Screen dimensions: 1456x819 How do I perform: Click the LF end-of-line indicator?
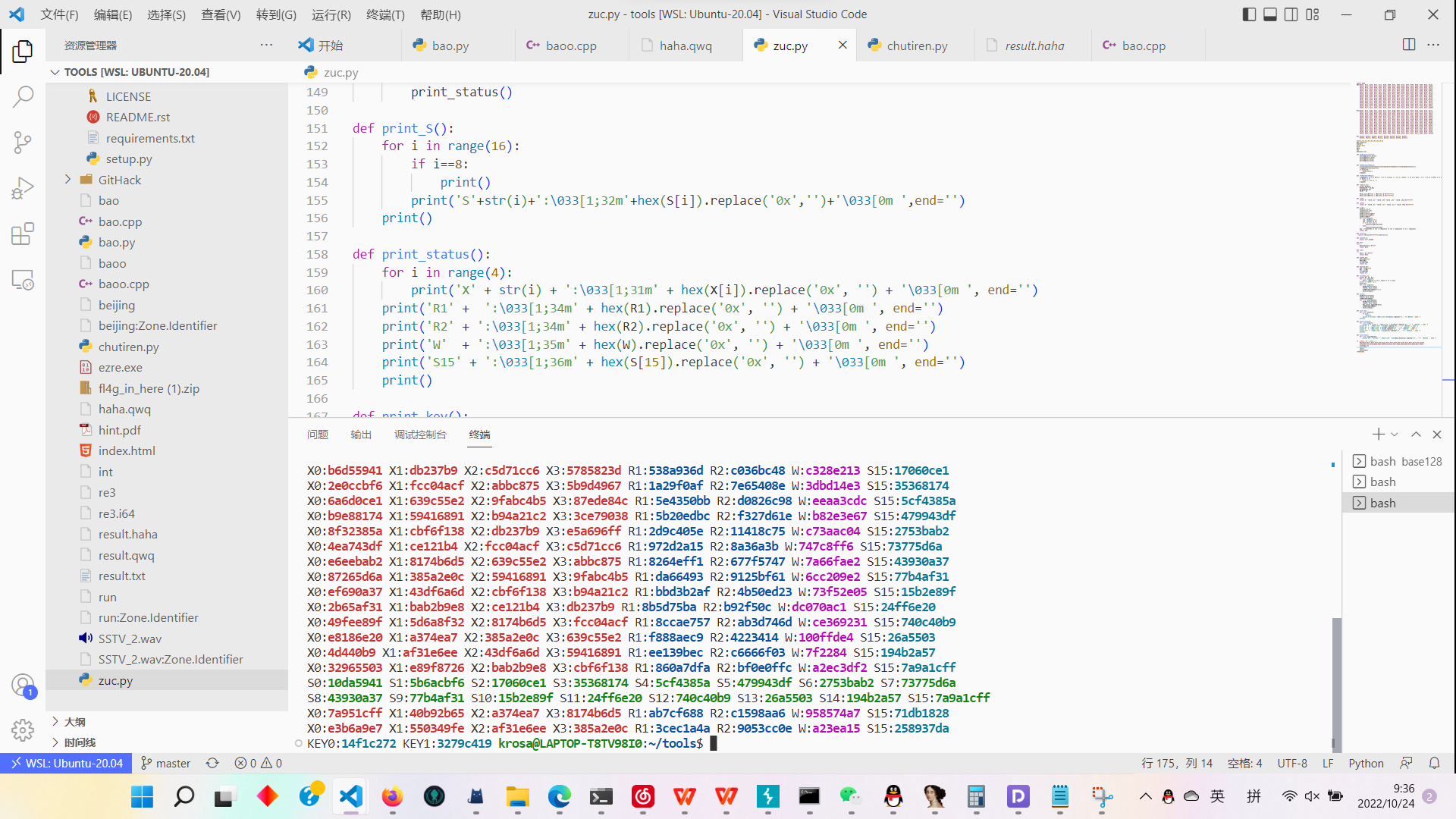(x=1328, y=763)
